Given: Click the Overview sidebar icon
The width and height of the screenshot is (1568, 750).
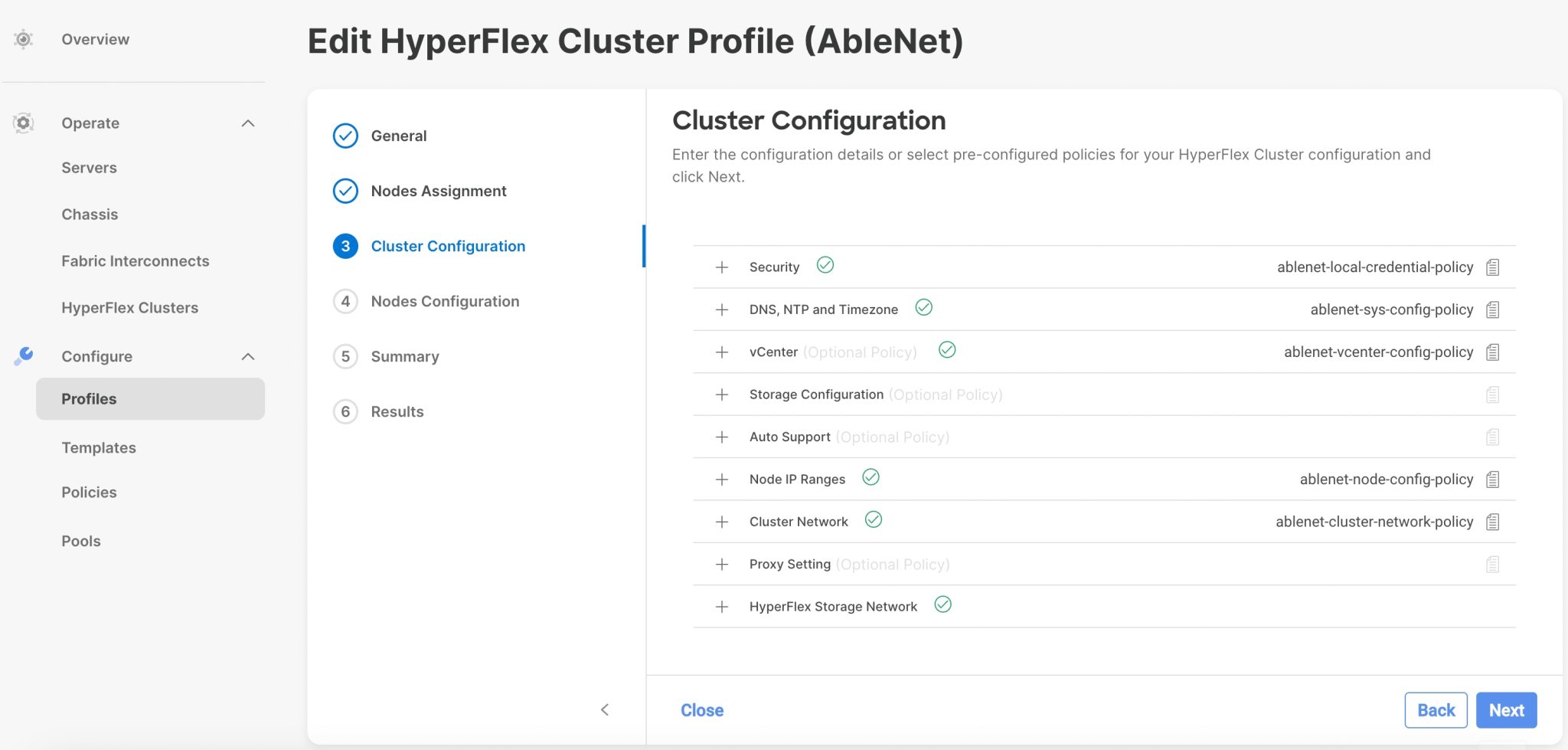Looking at the screenshot, I should coord(23,38).
